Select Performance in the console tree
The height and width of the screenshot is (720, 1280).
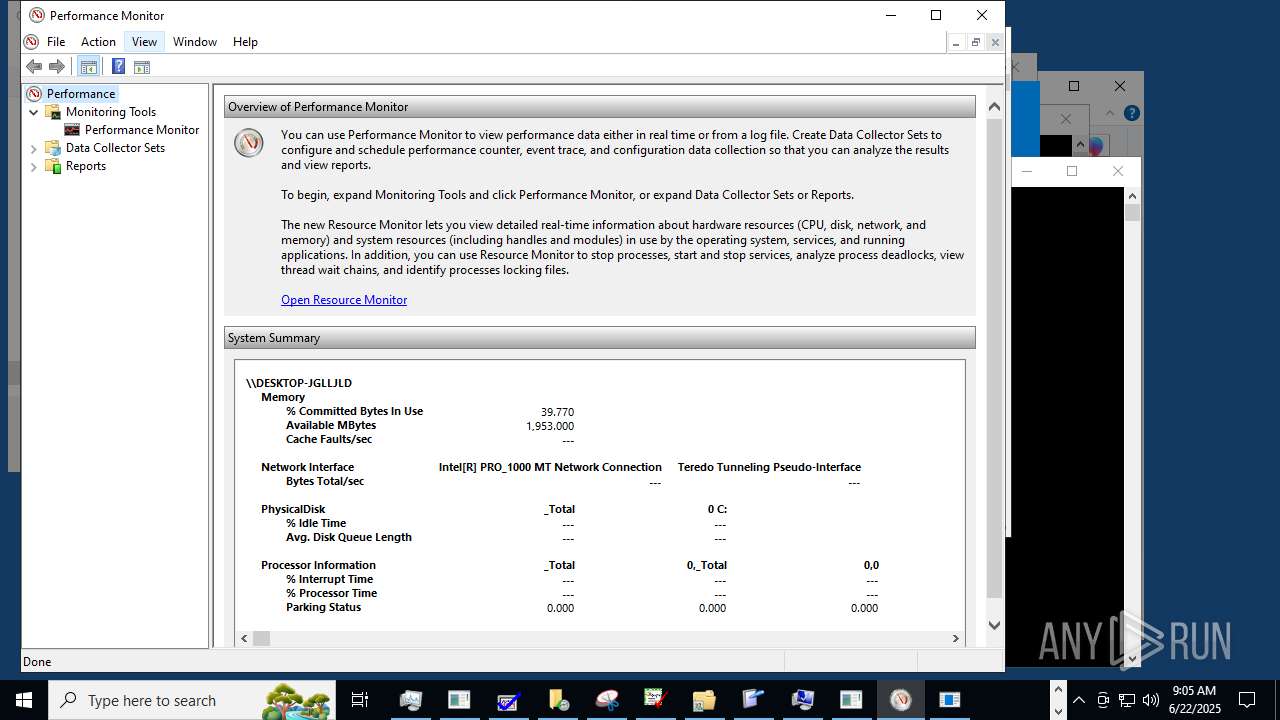click(x=81, y=94)
